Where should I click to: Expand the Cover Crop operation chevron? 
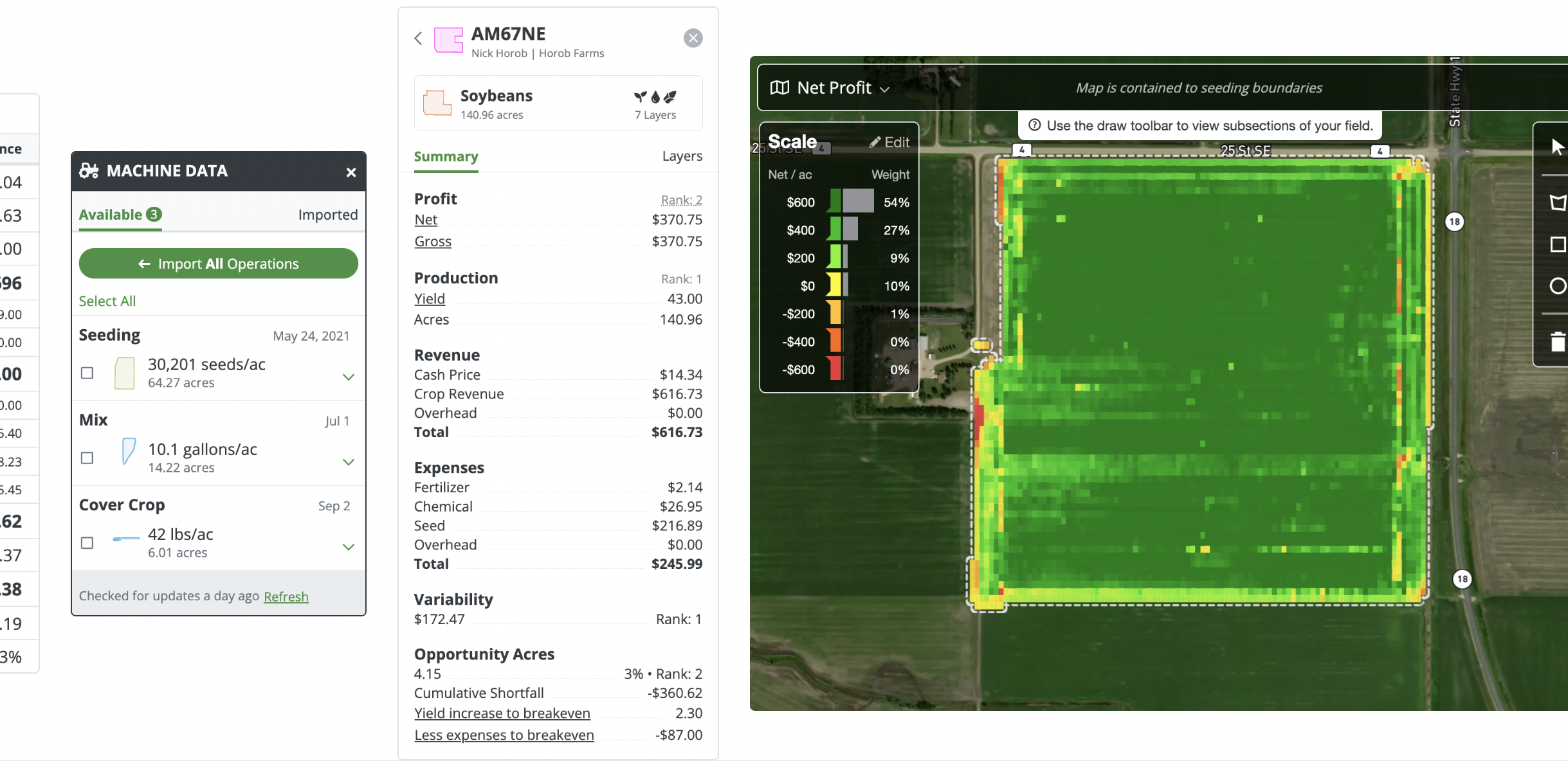(348, 547)
